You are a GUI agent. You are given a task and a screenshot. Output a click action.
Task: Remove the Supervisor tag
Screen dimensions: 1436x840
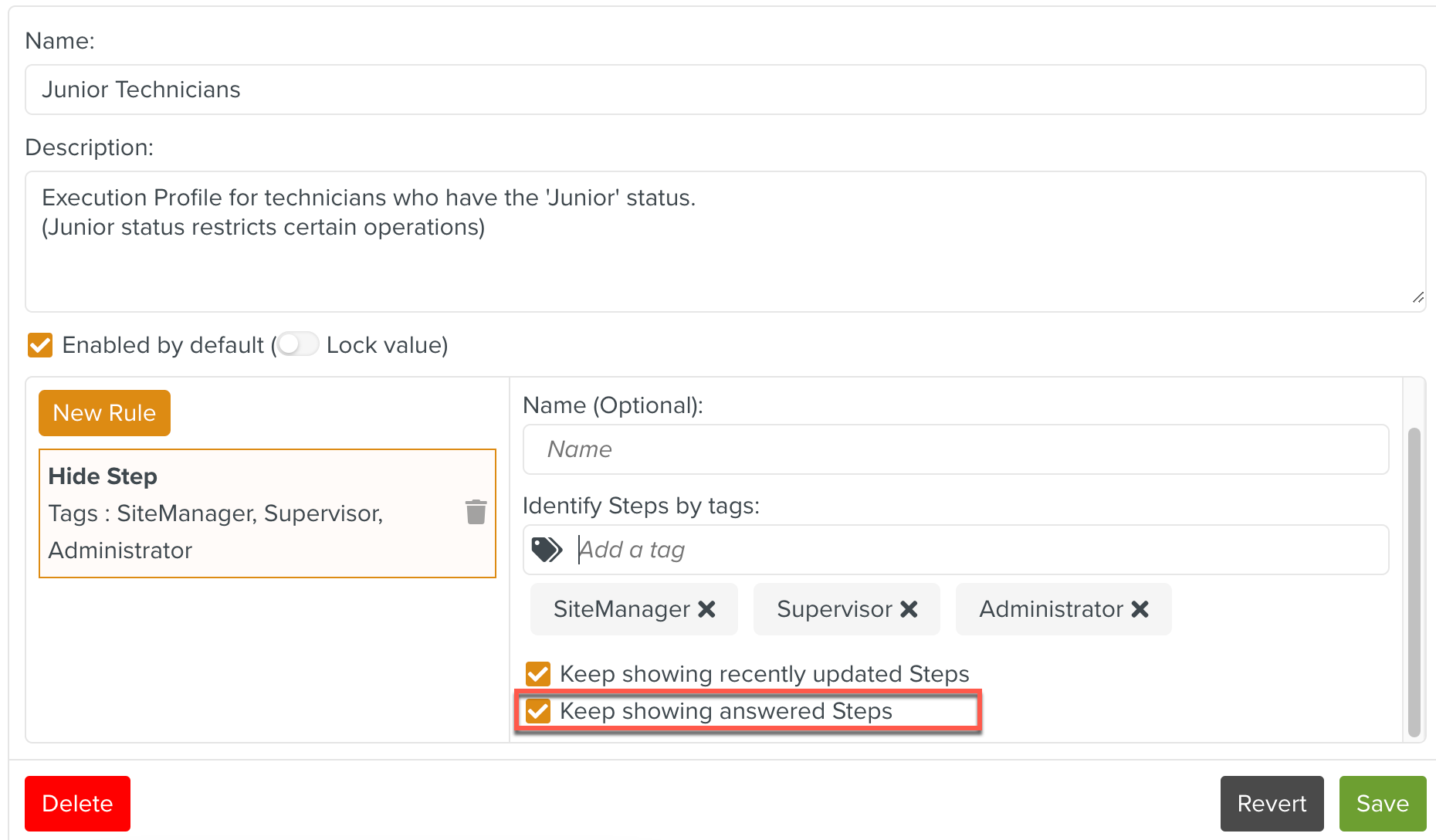click(x=909, y=609)
